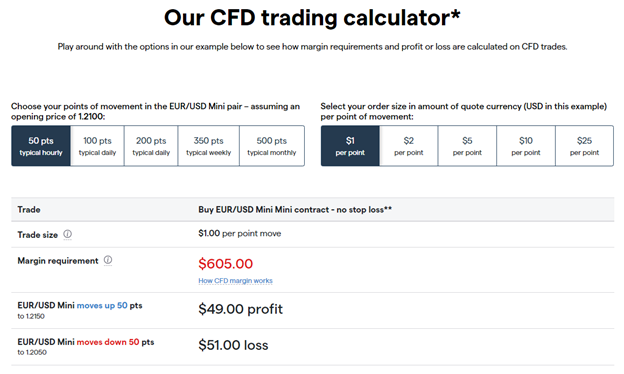Click the $49.00 profit result
Image resolution: width=624 pixels, height=374 pixels.
pyautogui.click(x=240, y=309)
